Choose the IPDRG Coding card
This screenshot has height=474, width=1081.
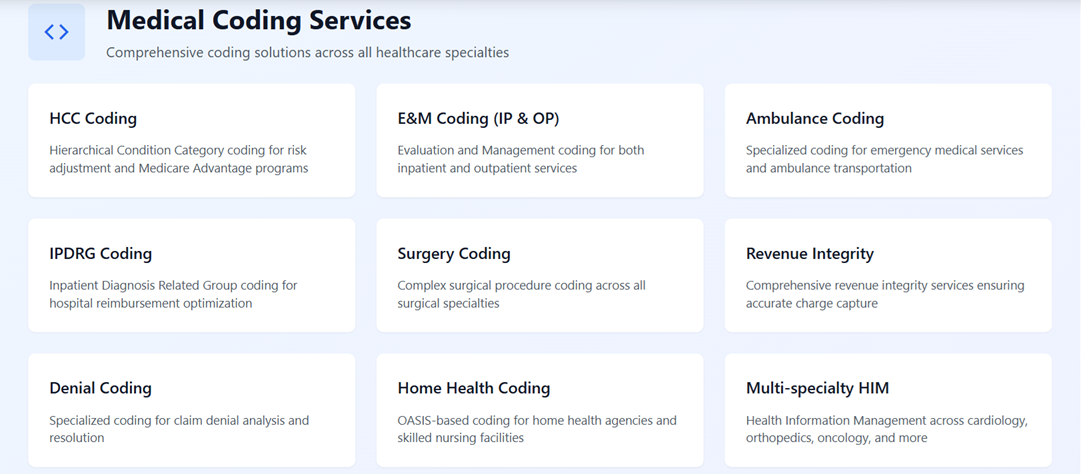(192, 276)
